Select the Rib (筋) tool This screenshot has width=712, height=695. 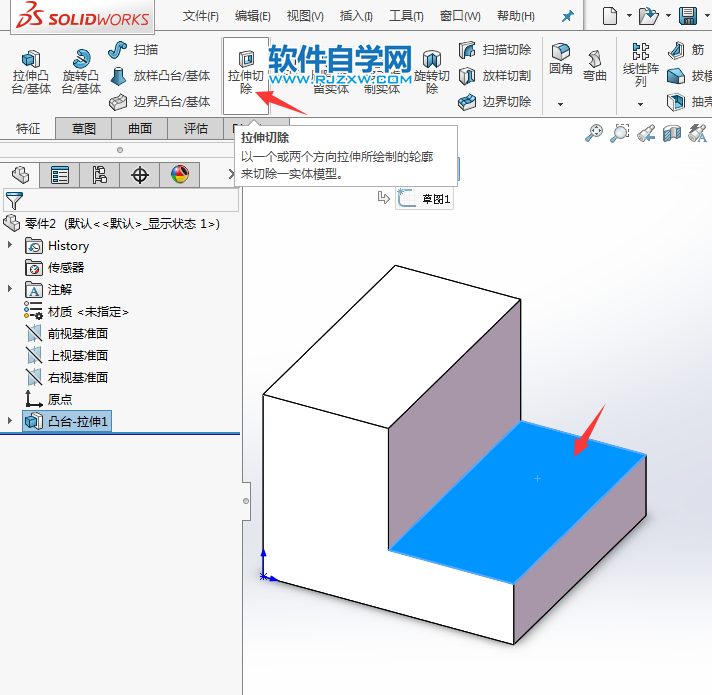687,50
